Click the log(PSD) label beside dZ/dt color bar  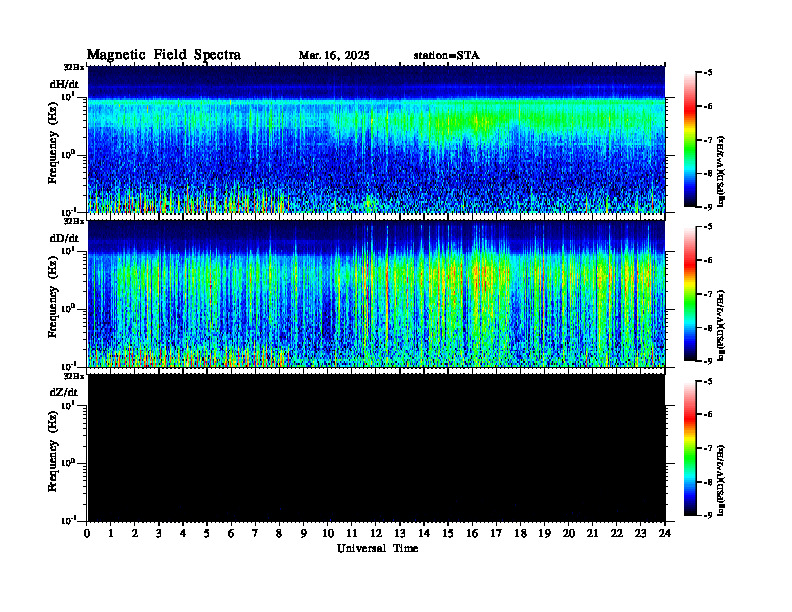coord(722,480)
